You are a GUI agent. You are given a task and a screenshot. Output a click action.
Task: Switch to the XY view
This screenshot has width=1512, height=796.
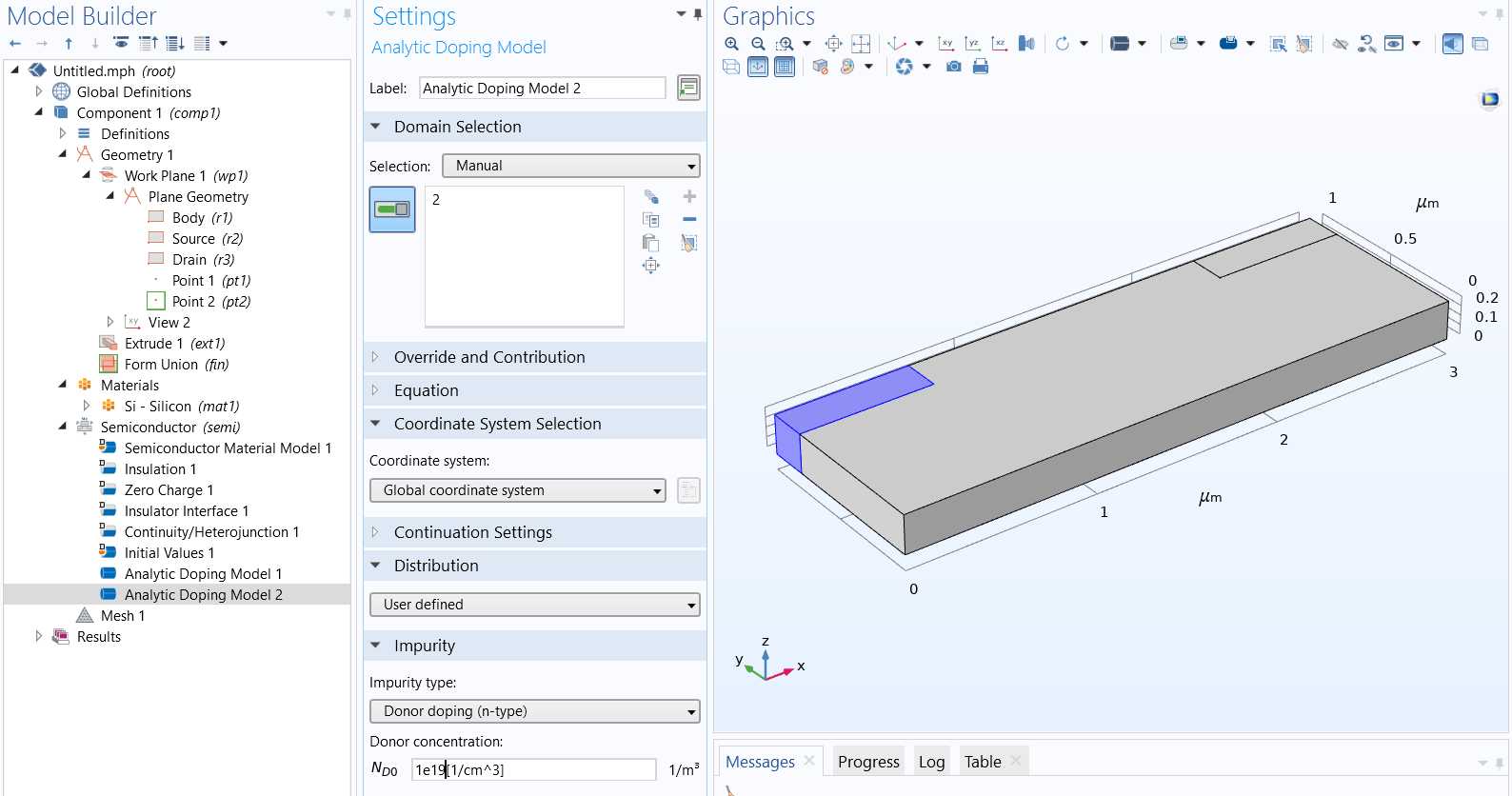tap(945, 44)
